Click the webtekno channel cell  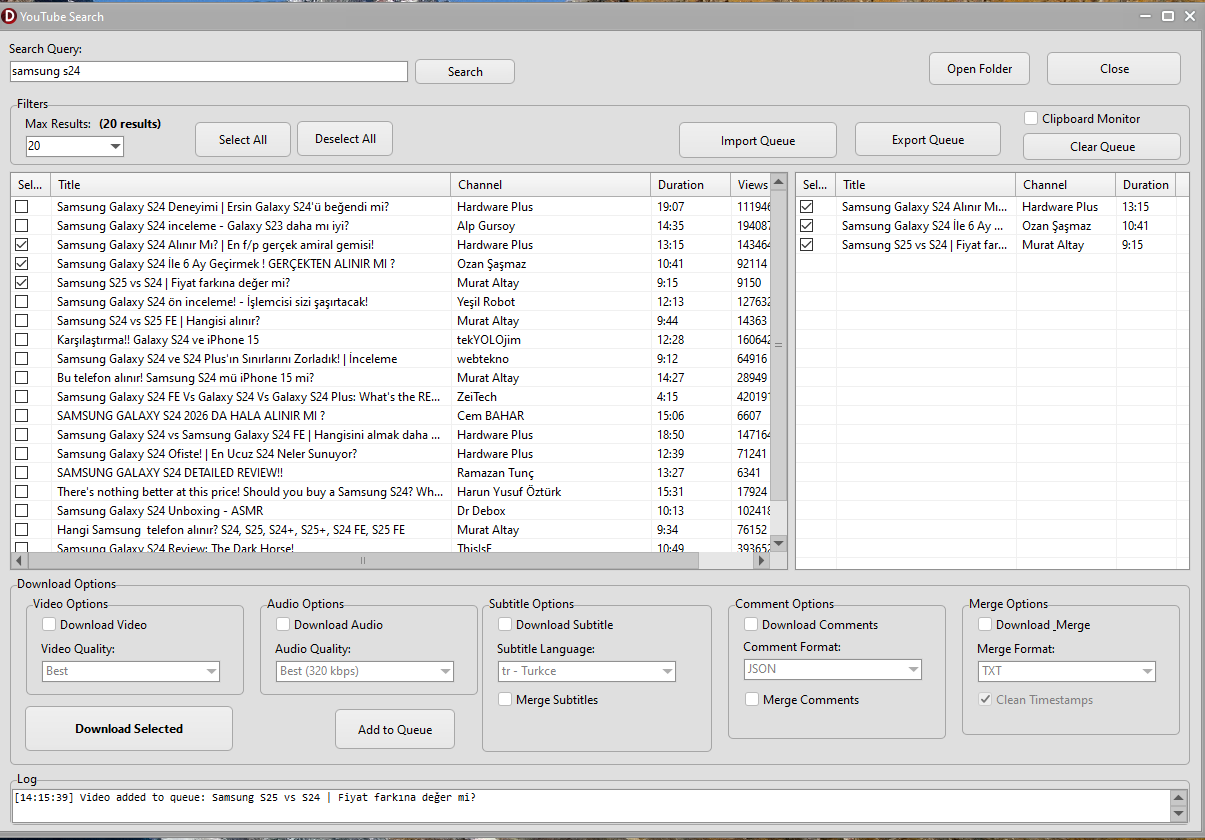click(x=483, y=359)
